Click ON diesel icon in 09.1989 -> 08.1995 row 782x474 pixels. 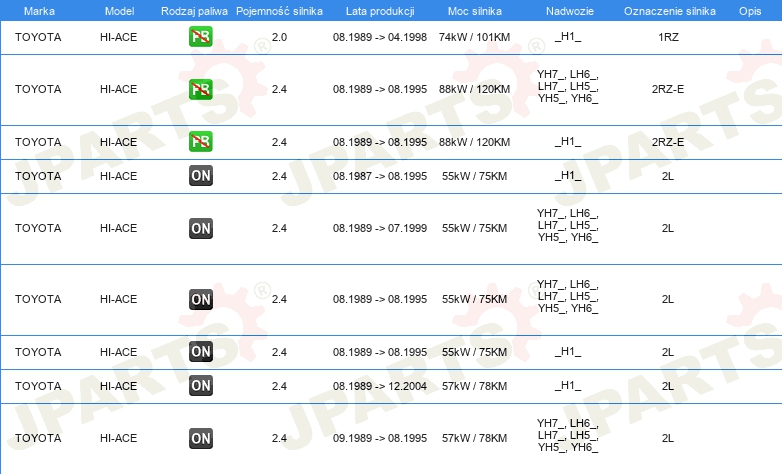point(200,439)
